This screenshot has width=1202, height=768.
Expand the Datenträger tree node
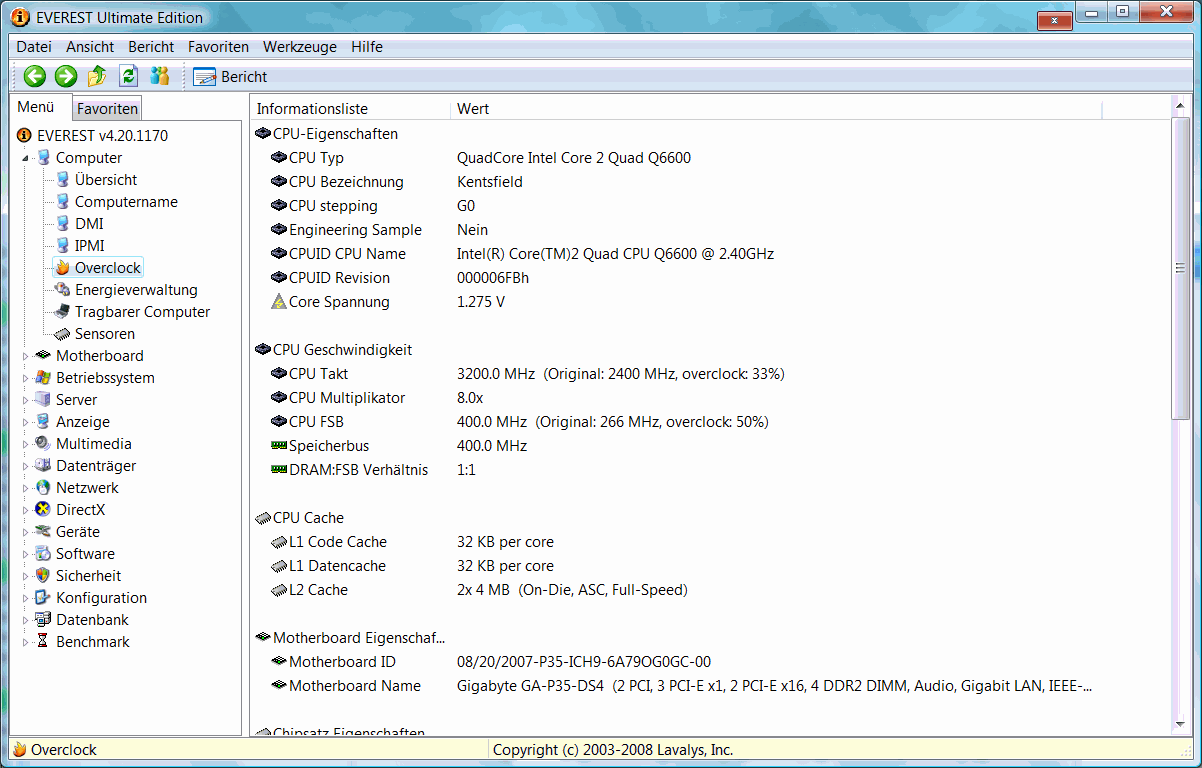coord(25,466)
